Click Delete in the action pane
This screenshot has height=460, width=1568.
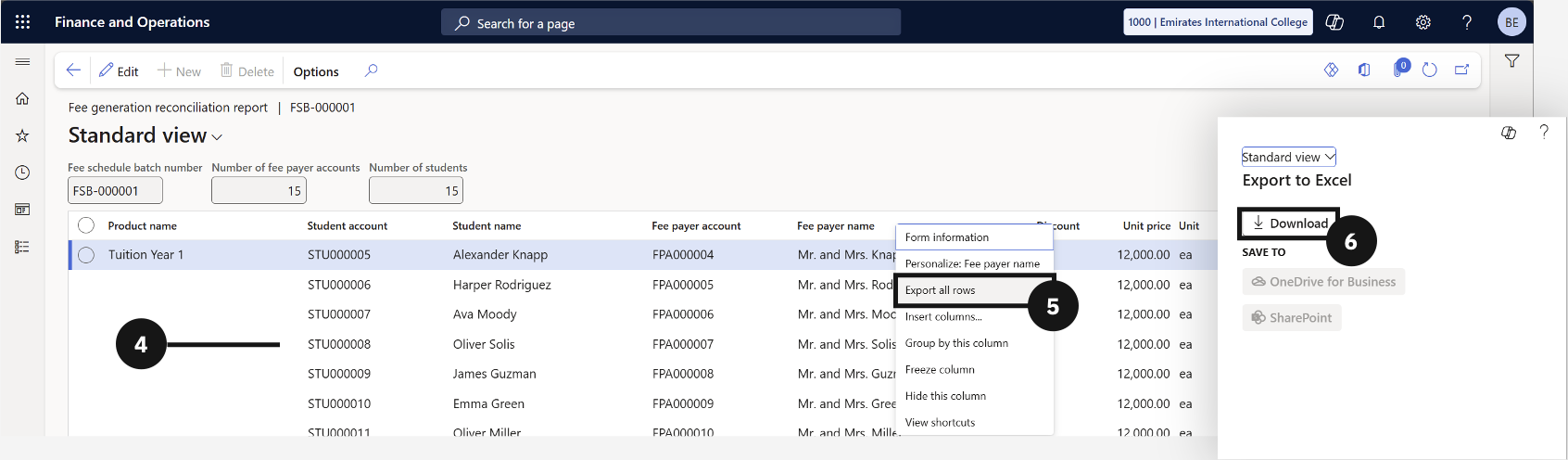coord(247,71)
